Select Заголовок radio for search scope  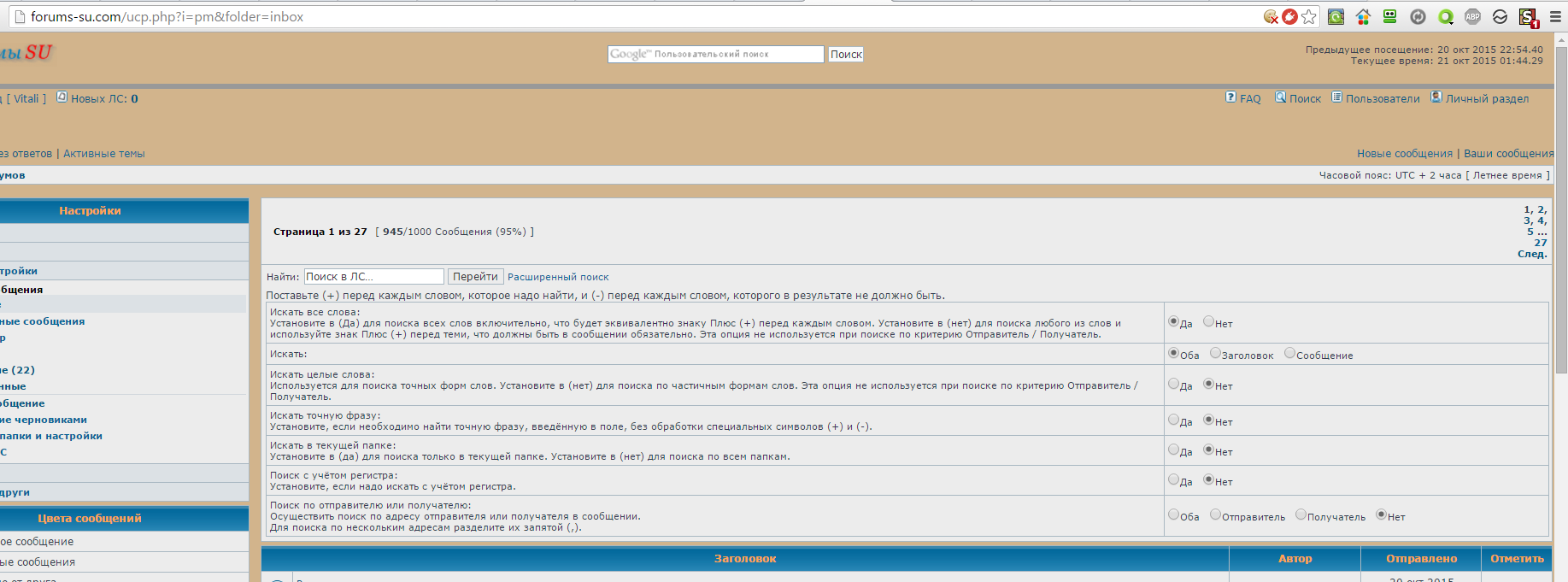coord(1215,354)
